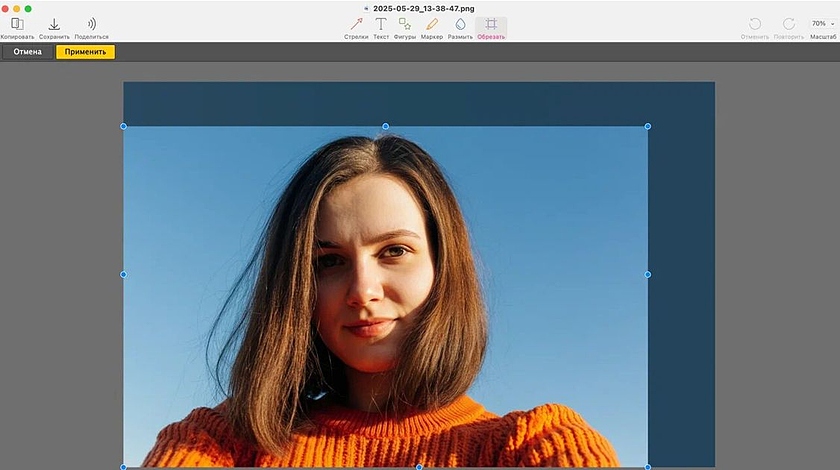Click the file title 2025-05-29_13-38-47.png
The height and width of the screenshot is (470, 840).
[x=424, y=8]
